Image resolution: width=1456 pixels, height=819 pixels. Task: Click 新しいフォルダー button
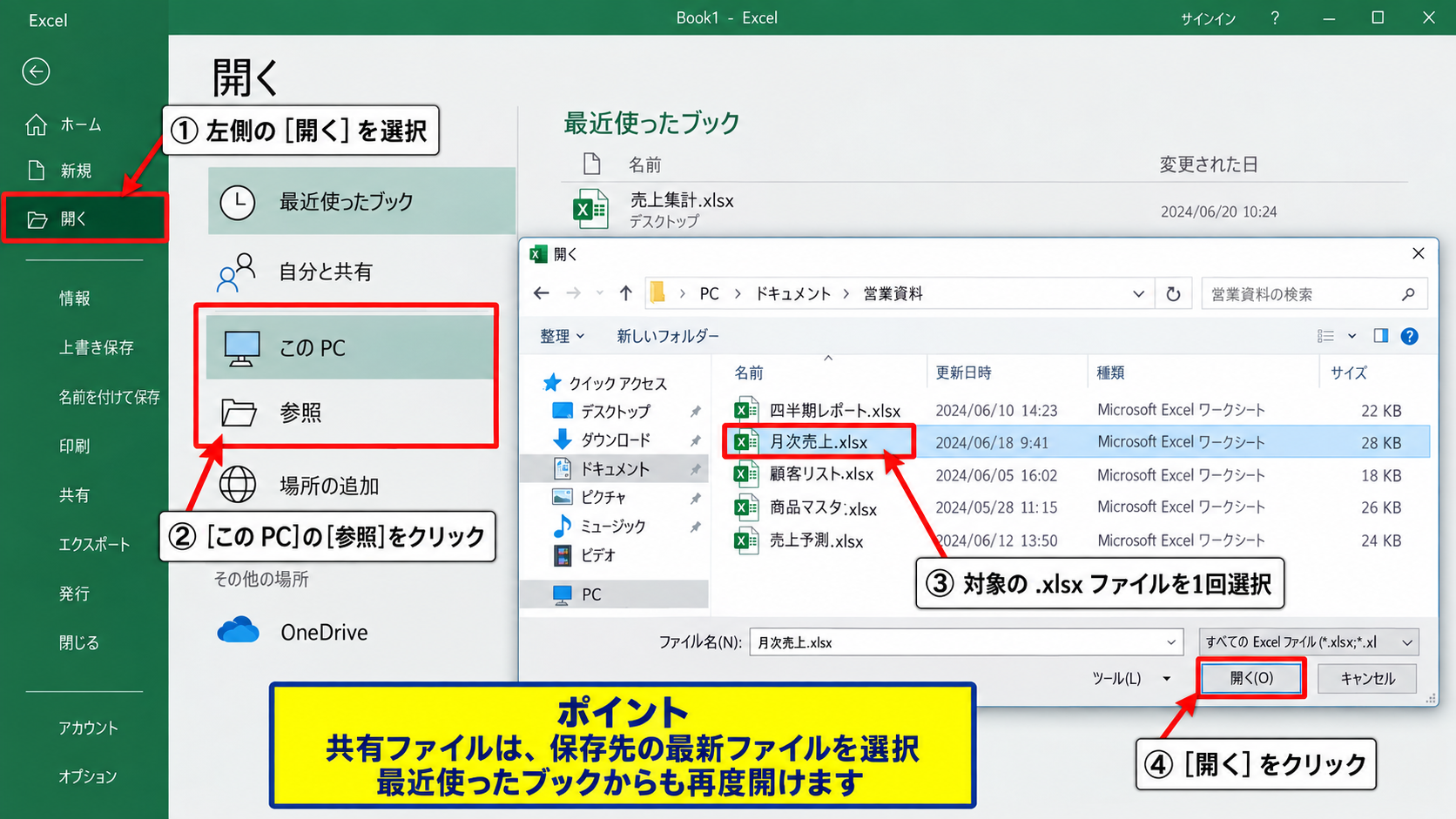(668, 336)
